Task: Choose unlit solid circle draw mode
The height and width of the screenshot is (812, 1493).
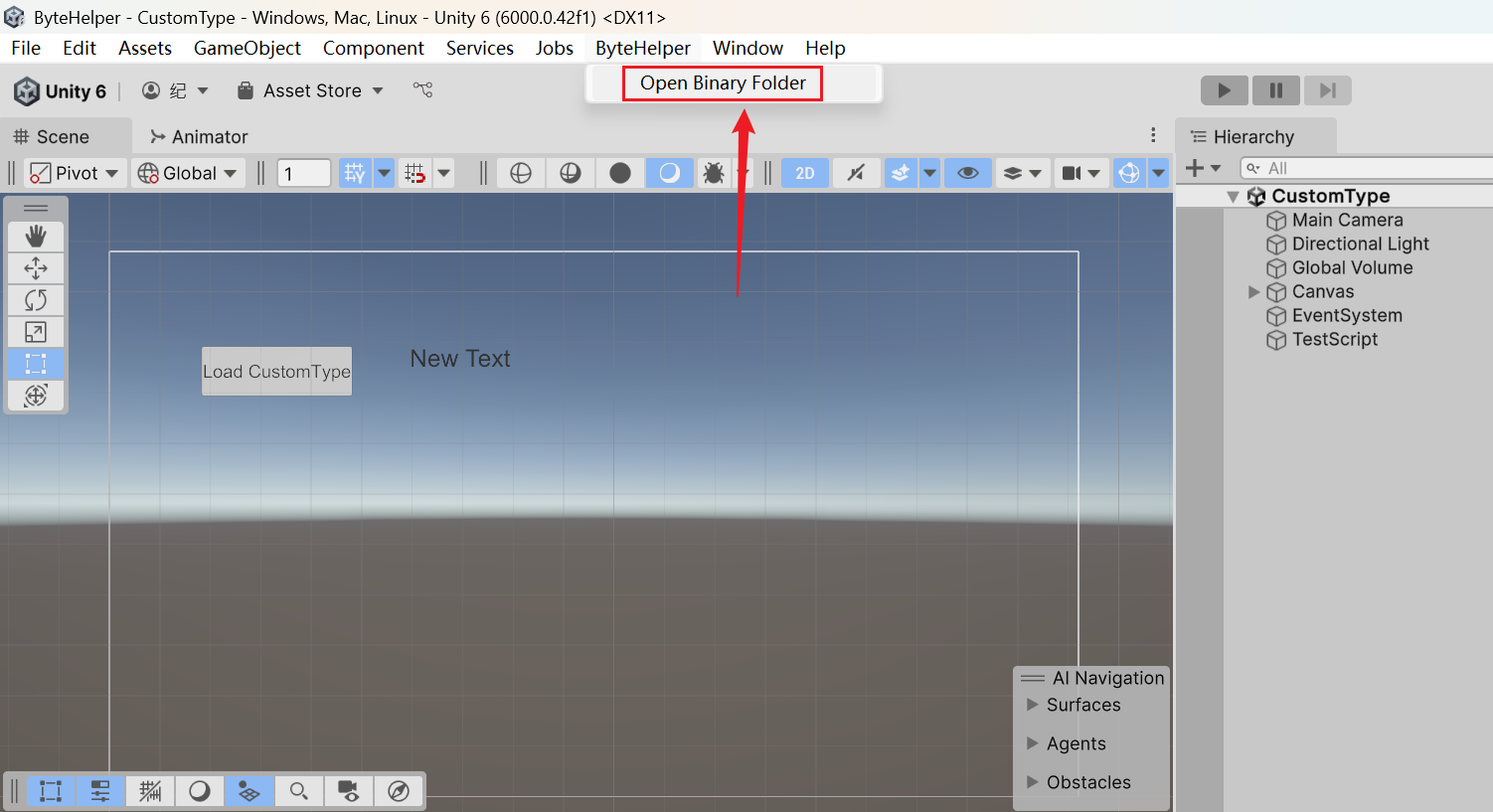Action: pyautogui.click(x=620, y=173)
